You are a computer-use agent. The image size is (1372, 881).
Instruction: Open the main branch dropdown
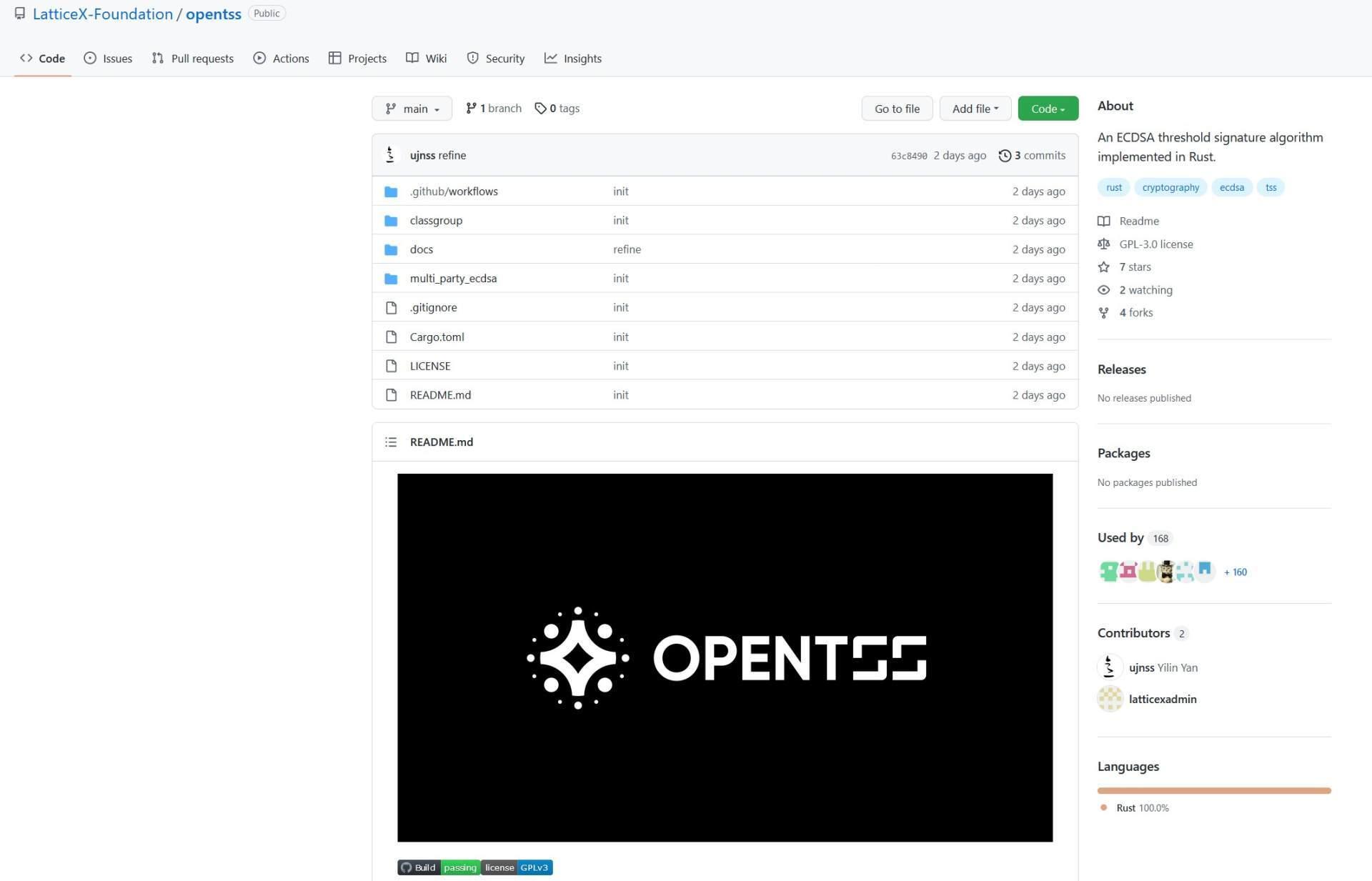coord(412,109)
